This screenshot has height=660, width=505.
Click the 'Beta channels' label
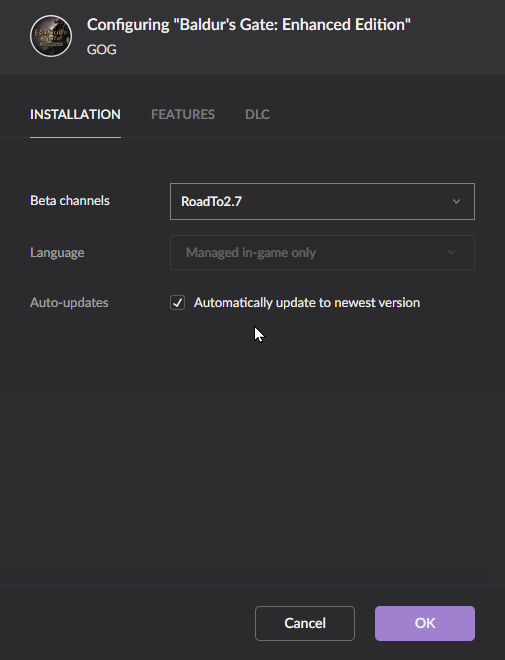[x=70, y=201]
